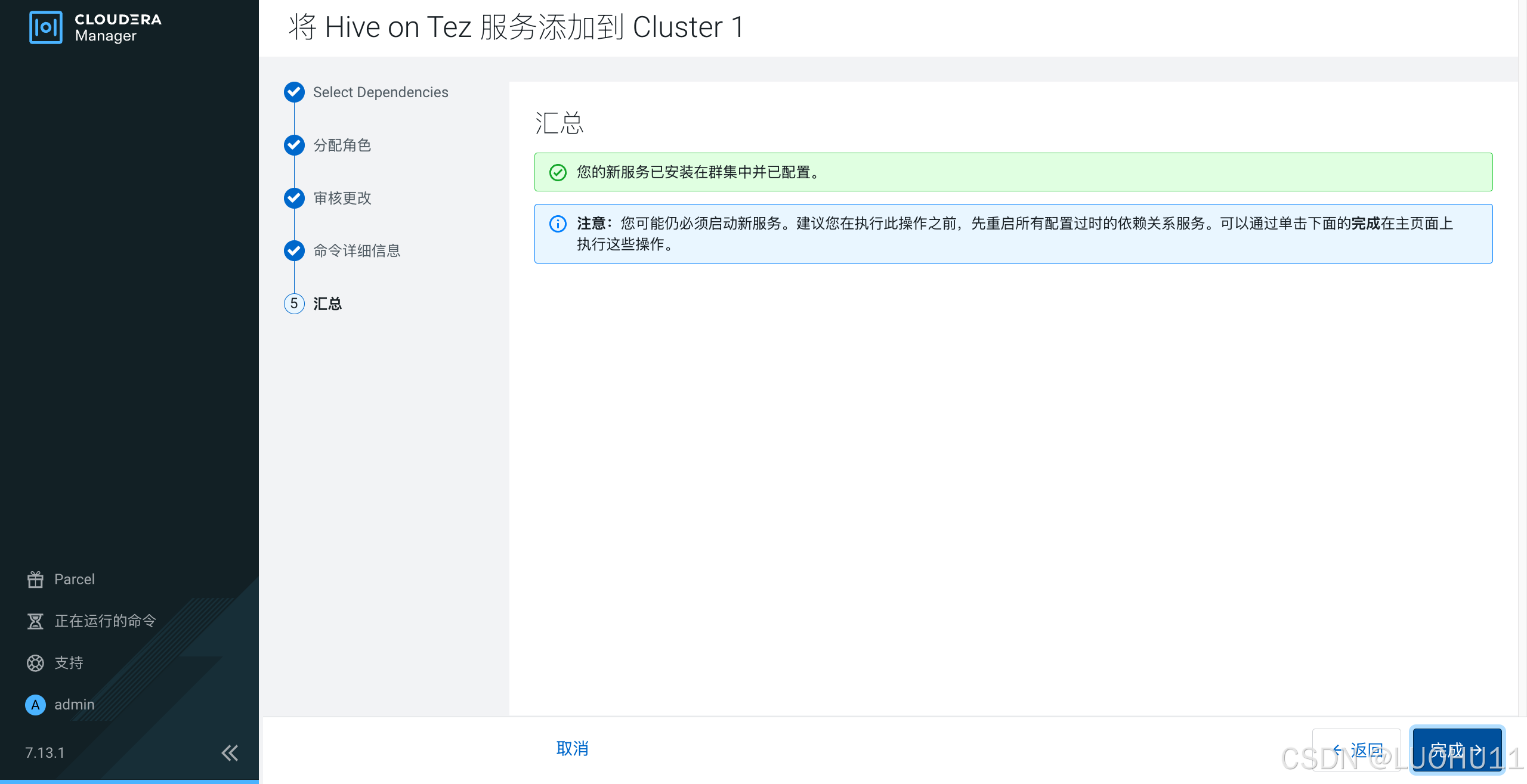The image size is (1527, 784).
Task: Open the 正在运行的命令 menu item
Action: (x=105, y=621)
